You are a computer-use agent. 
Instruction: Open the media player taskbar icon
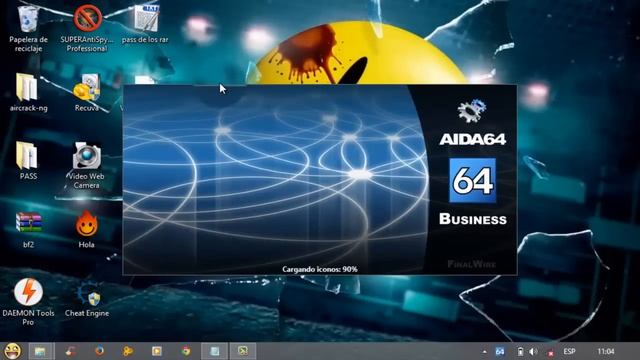coord(157,351)
